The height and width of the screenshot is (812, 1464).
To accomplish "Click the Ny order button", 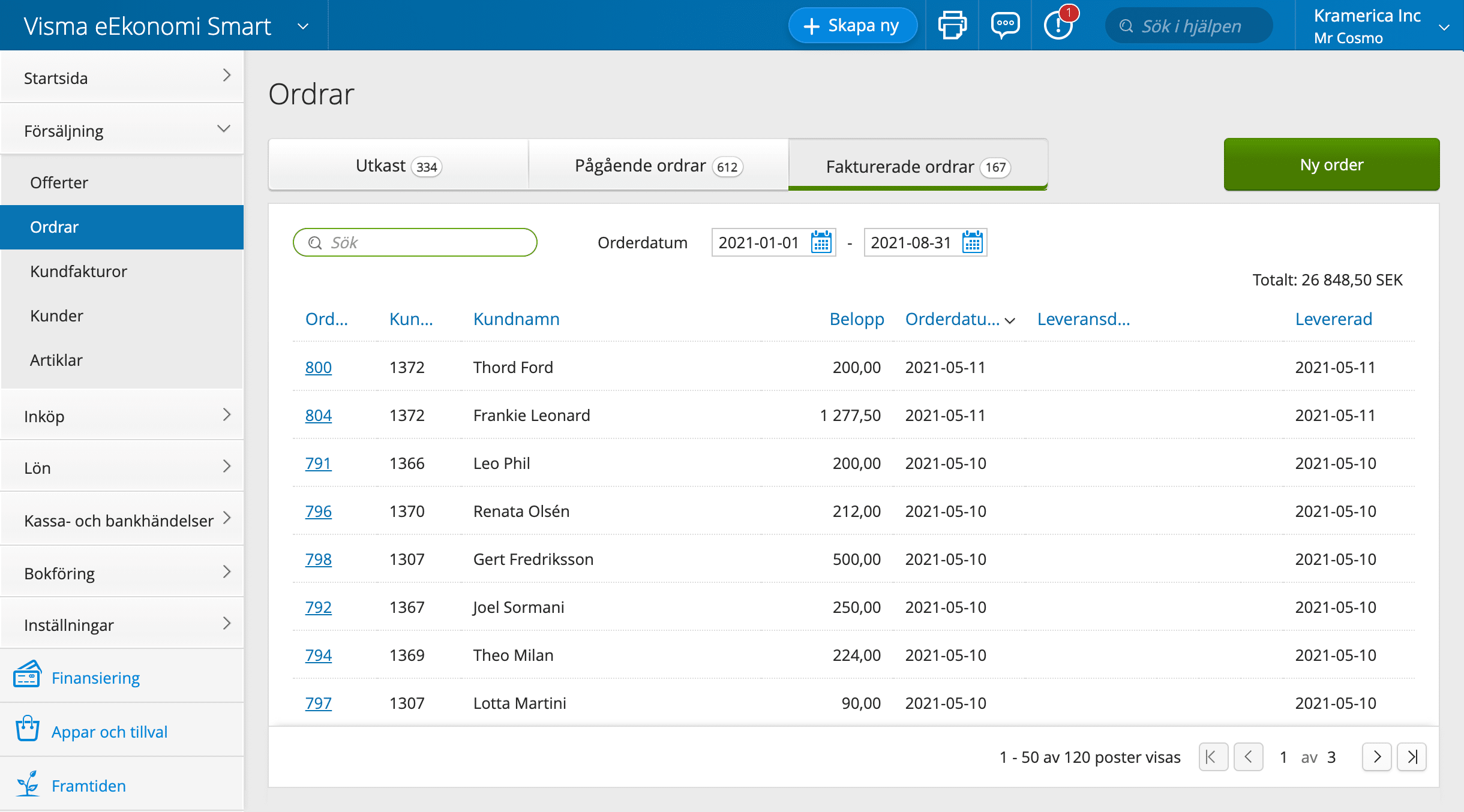I will point(1331,164).
